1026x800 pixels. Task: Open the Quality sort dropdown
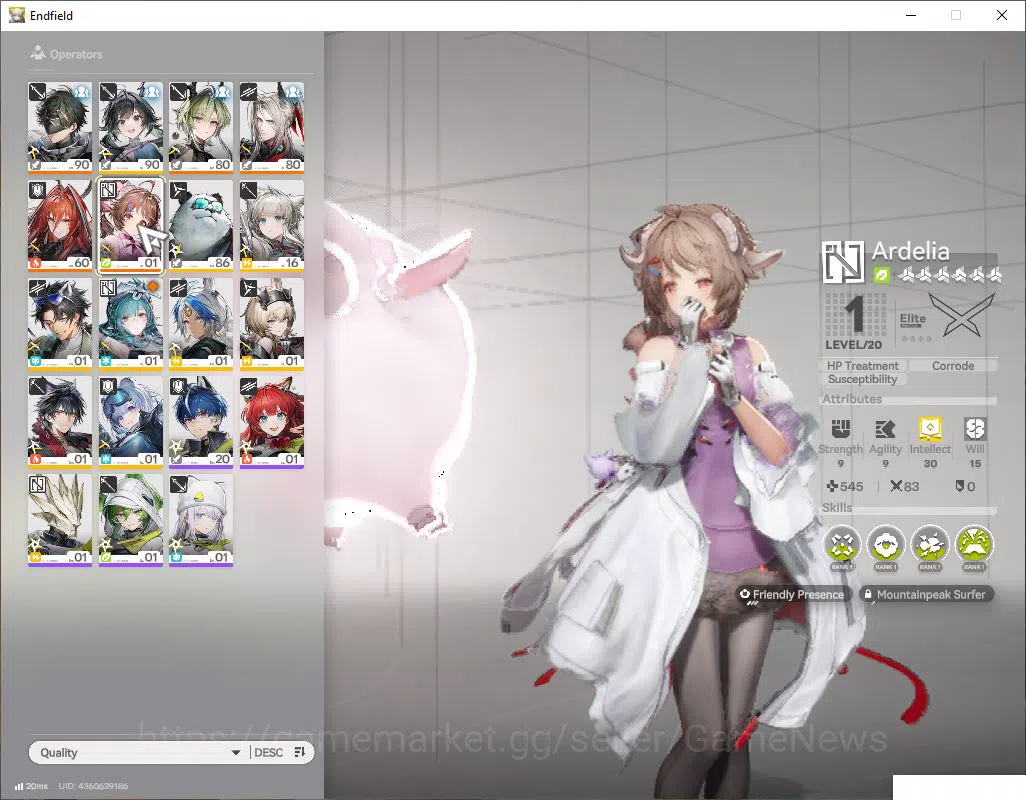139,752
